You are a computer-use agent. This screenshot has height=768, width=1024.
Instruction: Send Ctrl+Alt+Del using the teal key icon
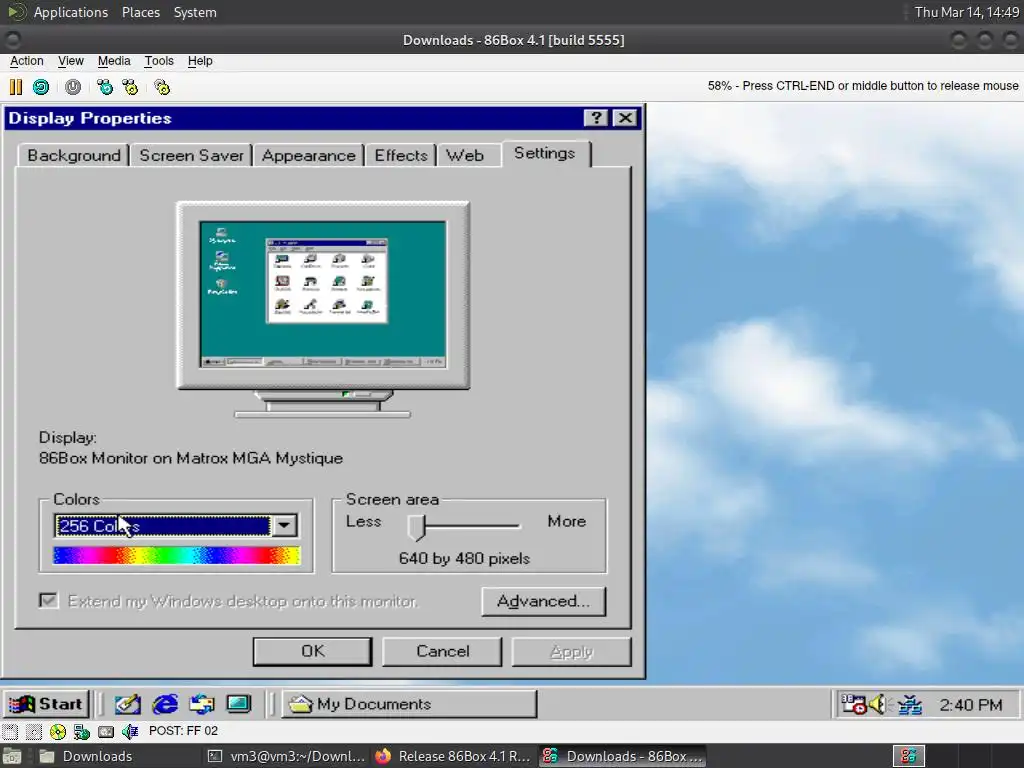click(105, 87)
